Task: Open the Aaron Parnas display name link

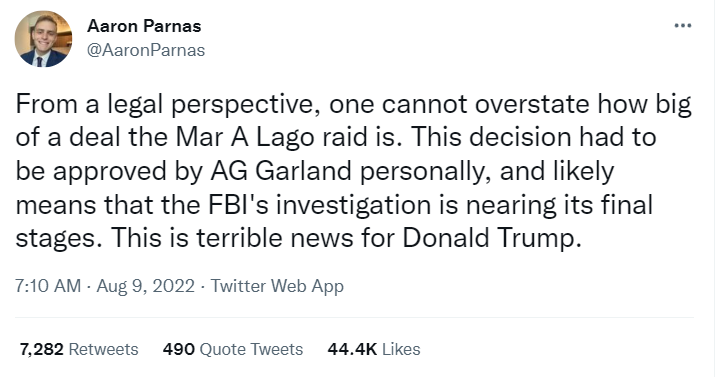Action: point(144,26)
